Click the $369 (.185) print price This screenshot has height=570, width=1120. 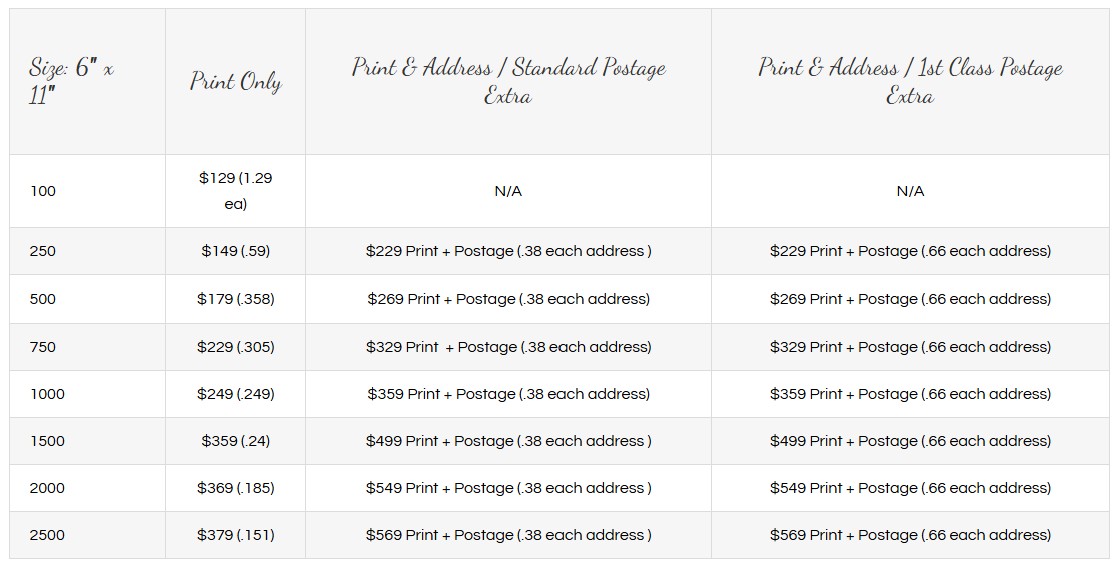point(235,488)
